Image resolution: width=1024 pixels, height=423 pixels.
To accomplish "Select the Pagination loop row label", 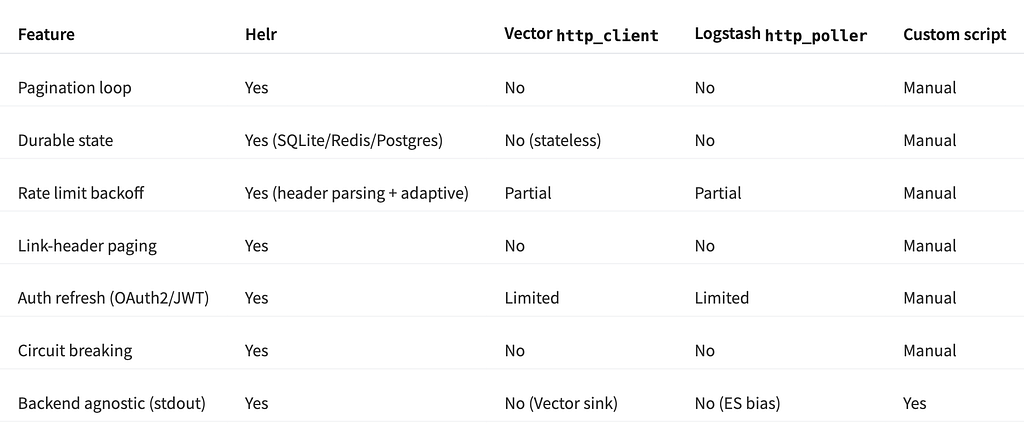I will point(74,87).
